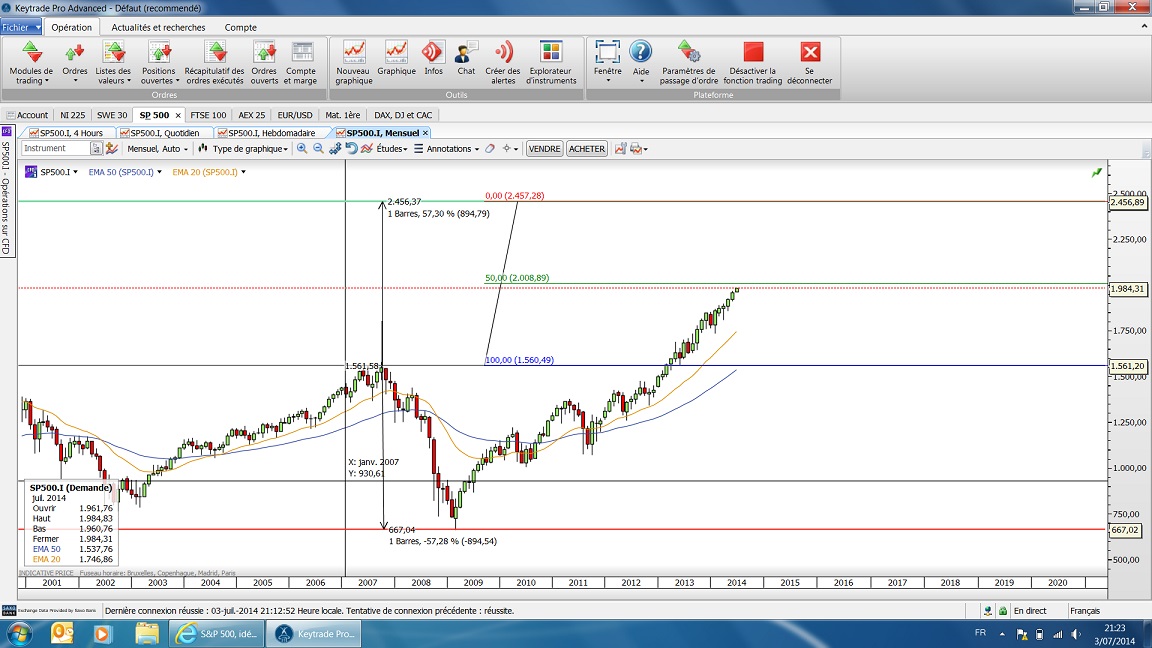This screenshot has height=648, width=1152.
Task: Click Français language in status bar
Action: pos(1084,611)
